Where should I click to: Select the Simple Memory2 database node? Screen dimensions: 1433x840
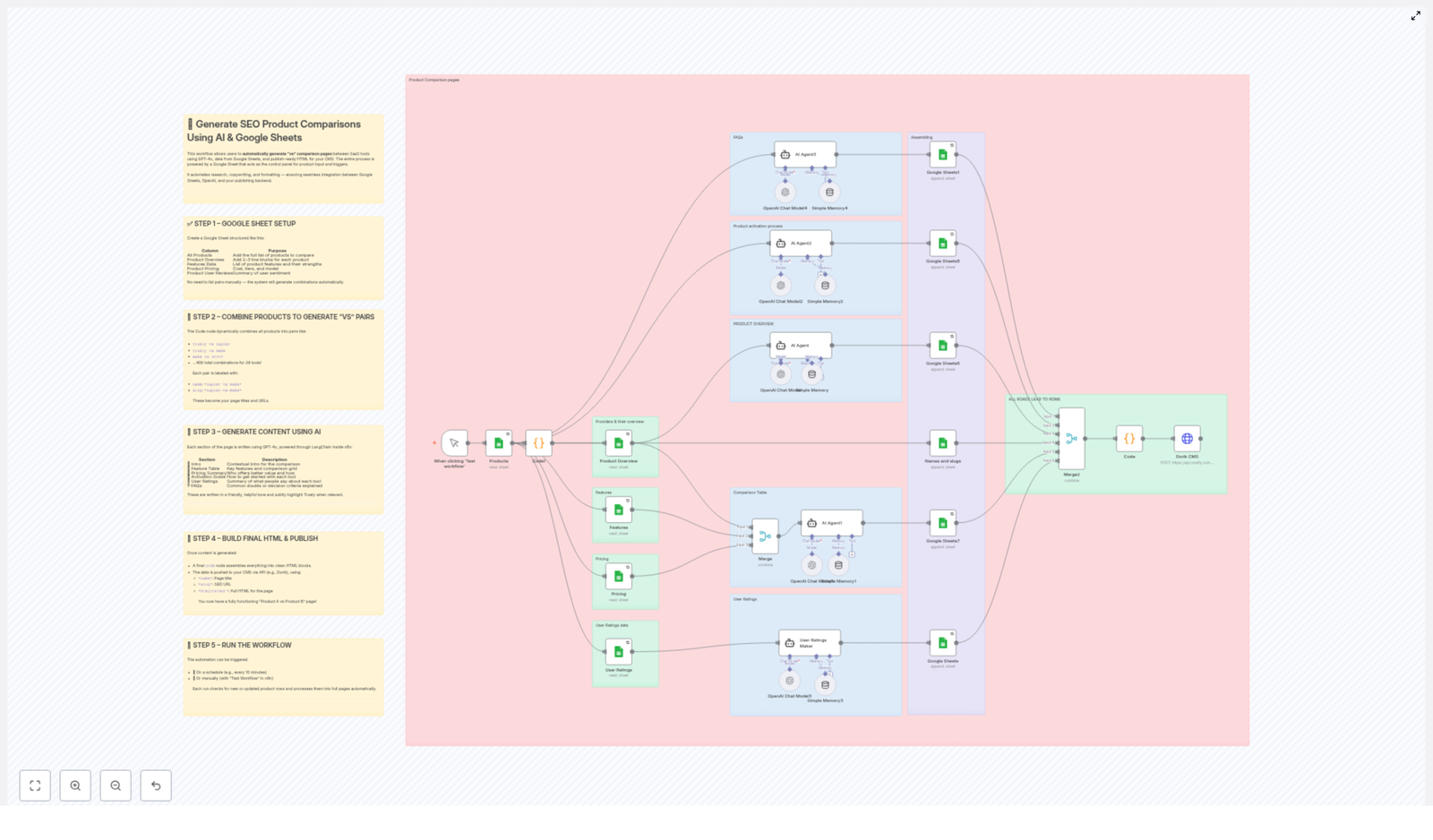[x=825, y=286]
